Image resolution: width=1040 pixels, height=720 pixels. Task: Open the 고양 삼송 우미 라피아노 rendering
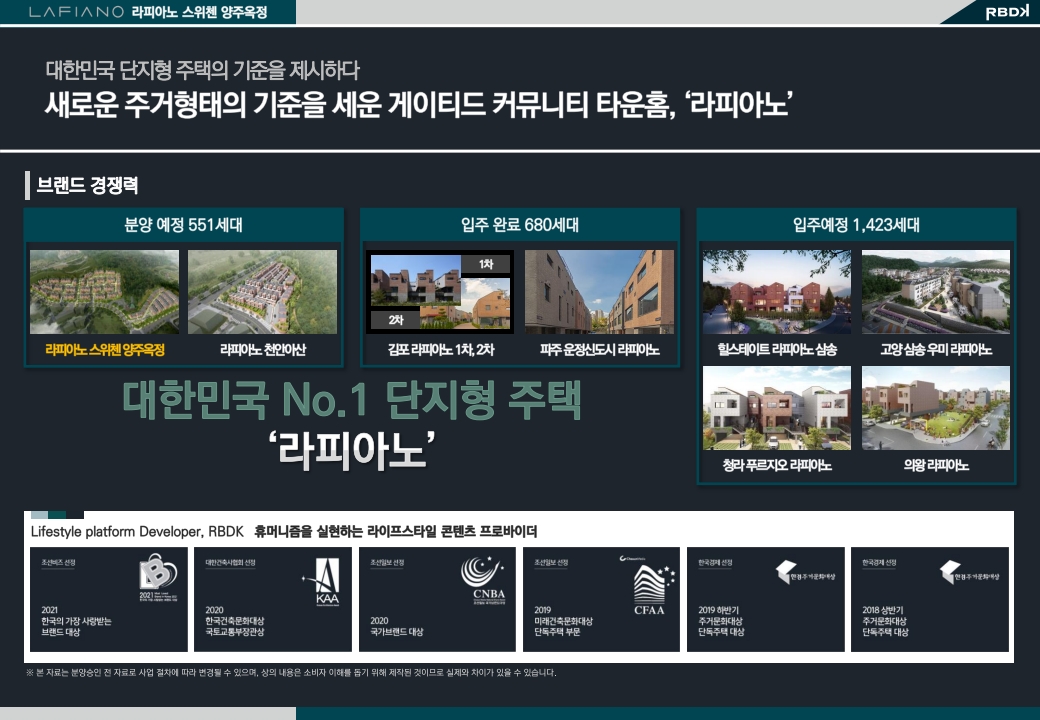(x=936, y=292)
